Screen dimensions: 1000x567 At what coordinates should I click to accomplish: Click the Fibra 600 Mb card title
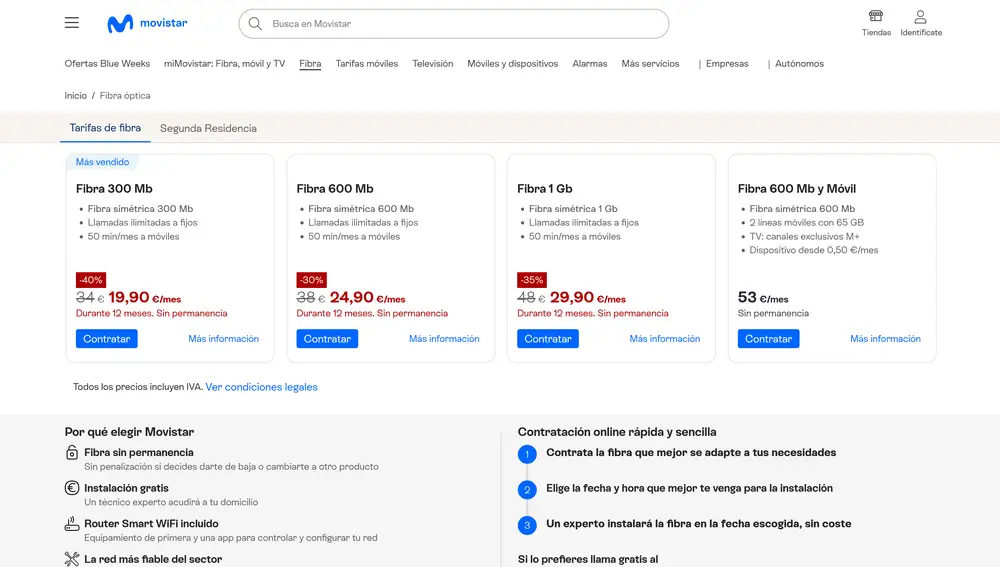[335, 189]
